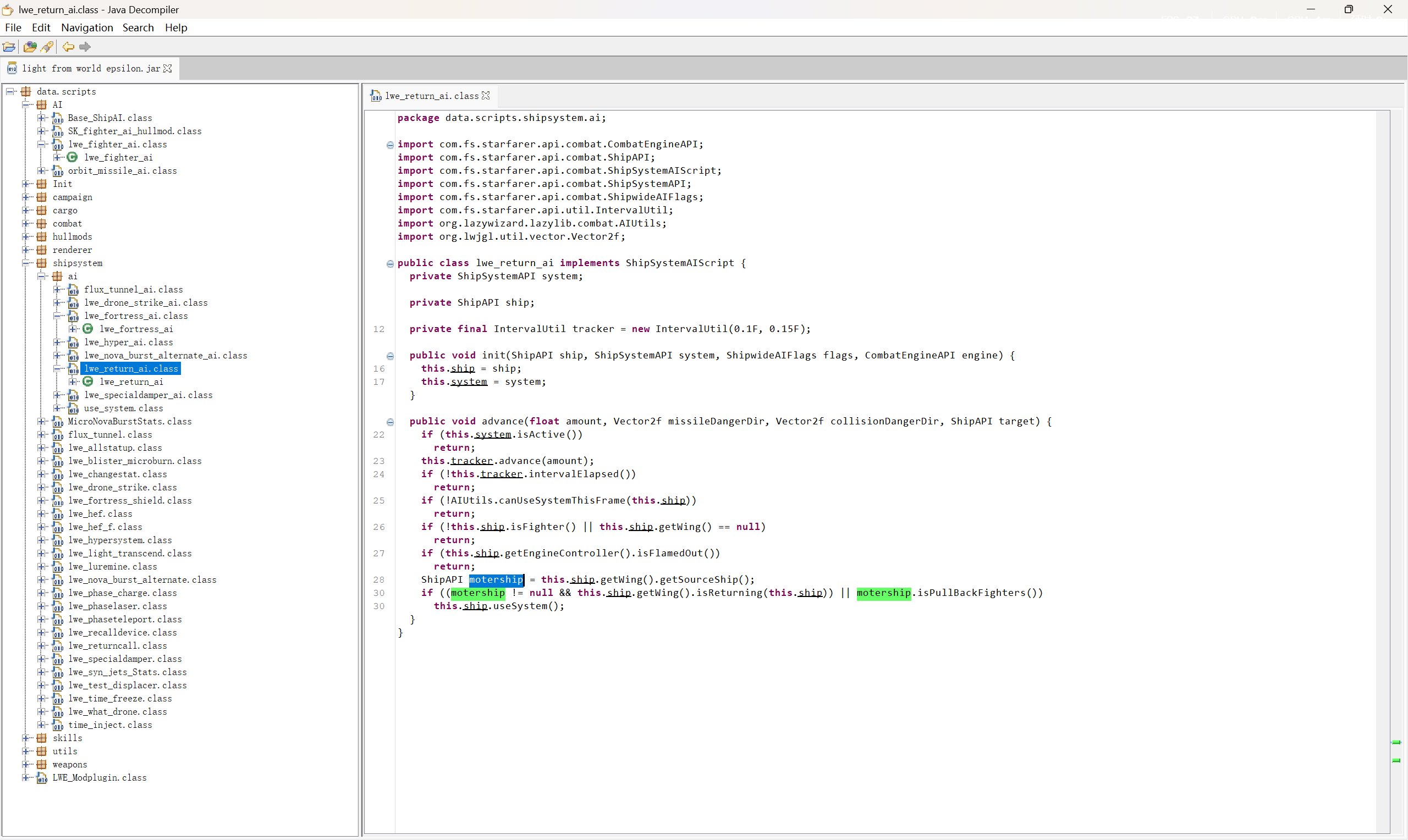
Task: Fold the import statements block
Action: (390, 145)
